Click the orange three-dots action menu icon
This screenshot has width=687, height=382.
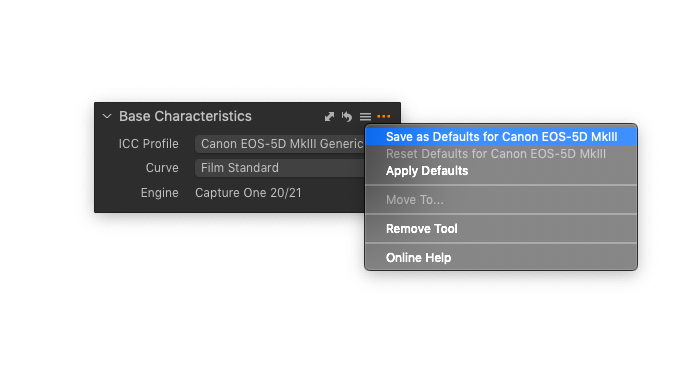click(383, 116)
